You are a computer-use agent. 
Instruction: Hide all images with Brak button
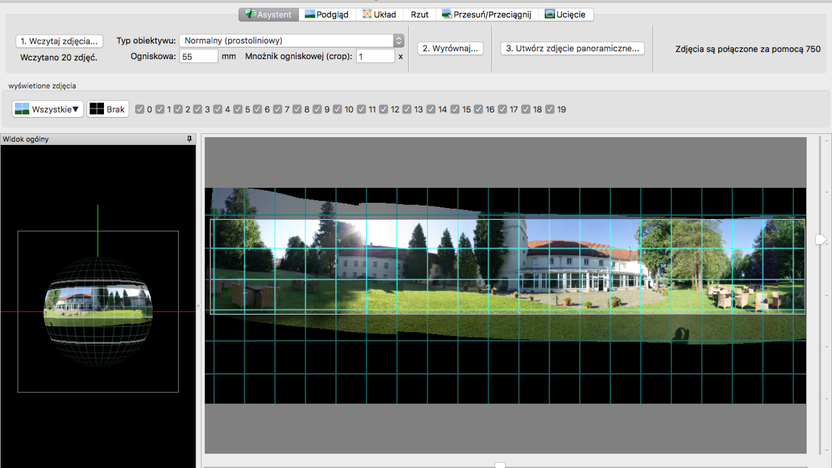click(x=108, y=109)
